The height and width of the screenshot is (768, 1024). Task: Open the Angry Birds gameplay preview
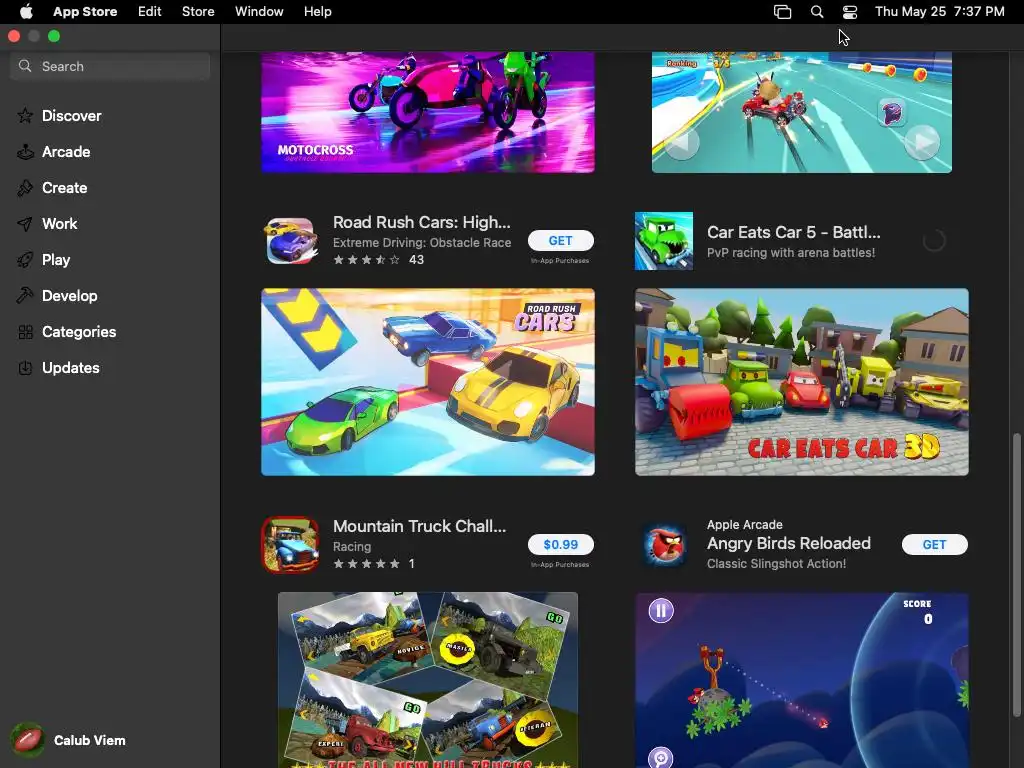coord(801,680)
